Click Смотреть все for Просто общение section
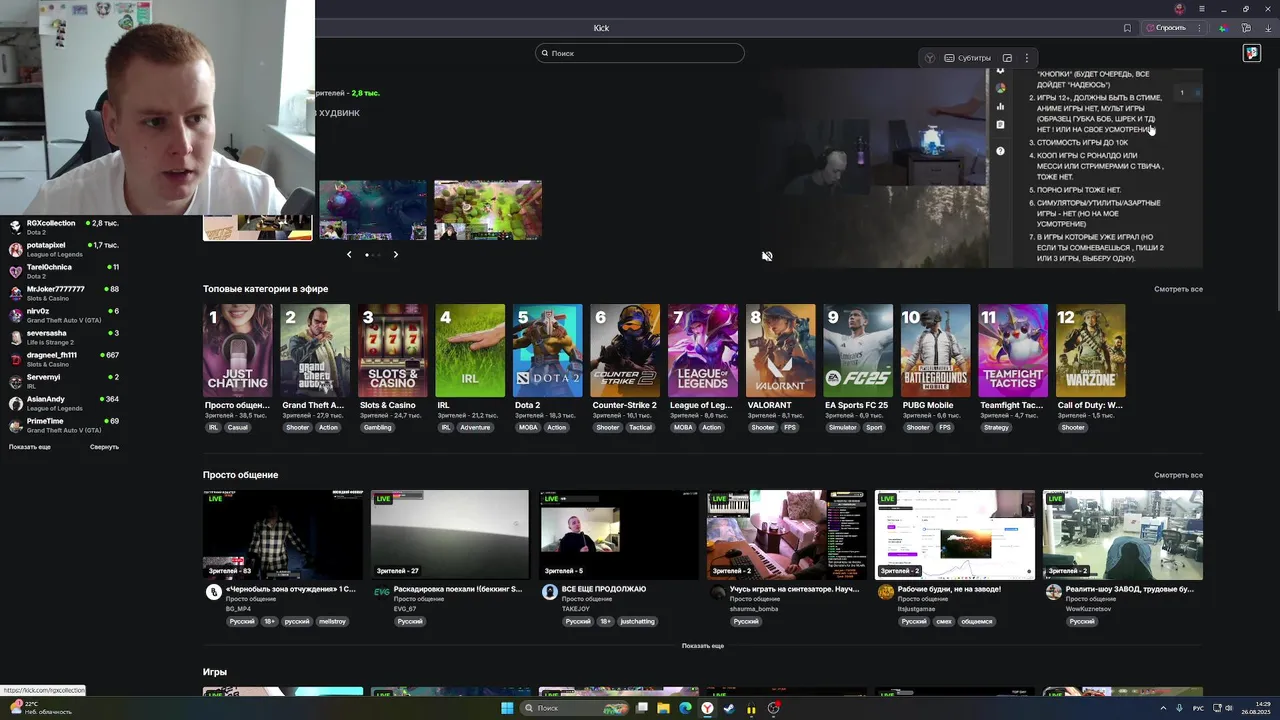The height and width of the screenshot is (720, 1280). (1178, 475)
